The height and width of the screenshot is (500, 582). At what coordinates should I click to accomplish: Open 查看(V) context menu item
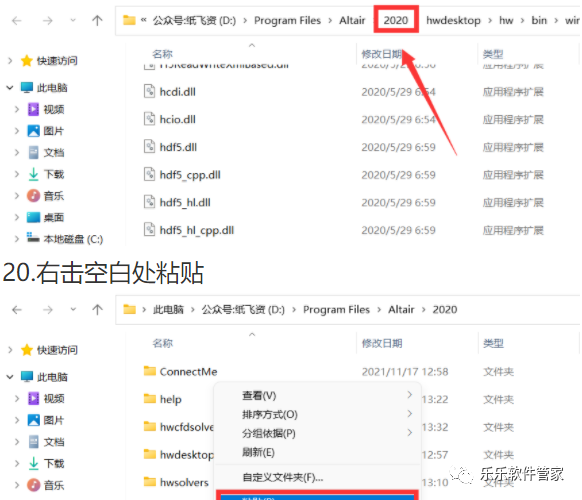pyautogui.click(x=318, y=396)
